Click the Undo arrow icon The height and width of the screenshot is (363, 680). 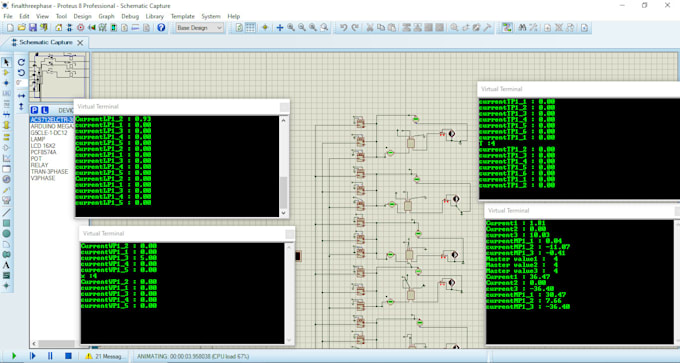click(343, 28)
